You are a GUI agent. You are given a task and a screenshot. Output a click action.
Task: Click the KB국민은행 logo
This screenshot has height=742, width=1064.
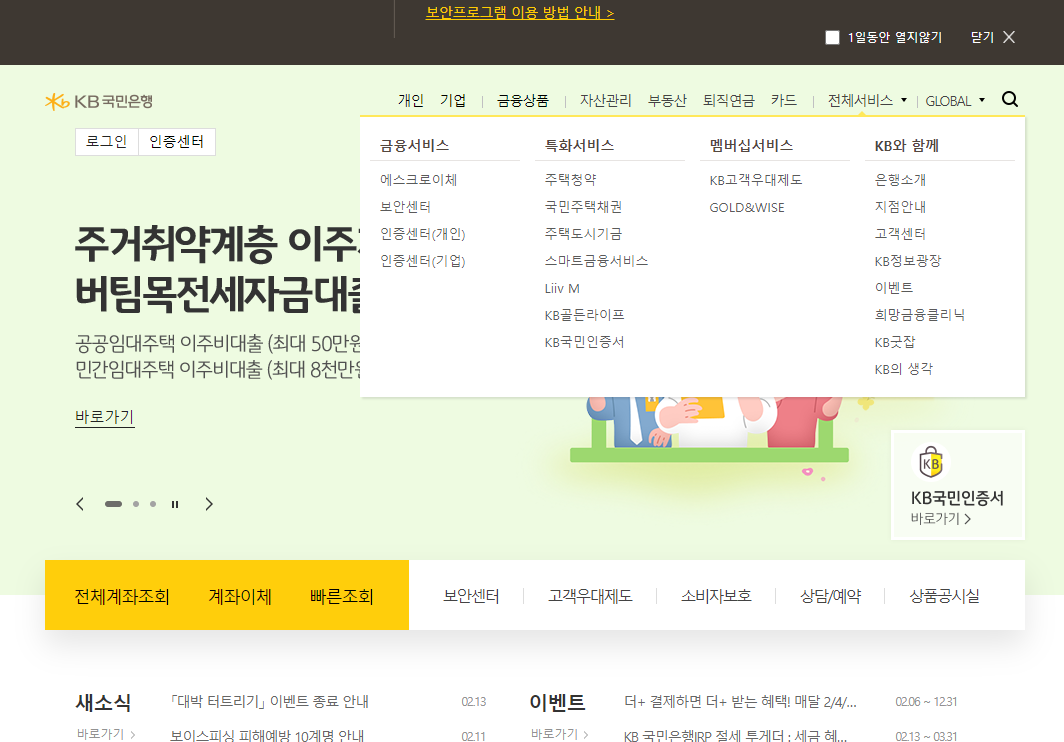(x=99, y=101)
